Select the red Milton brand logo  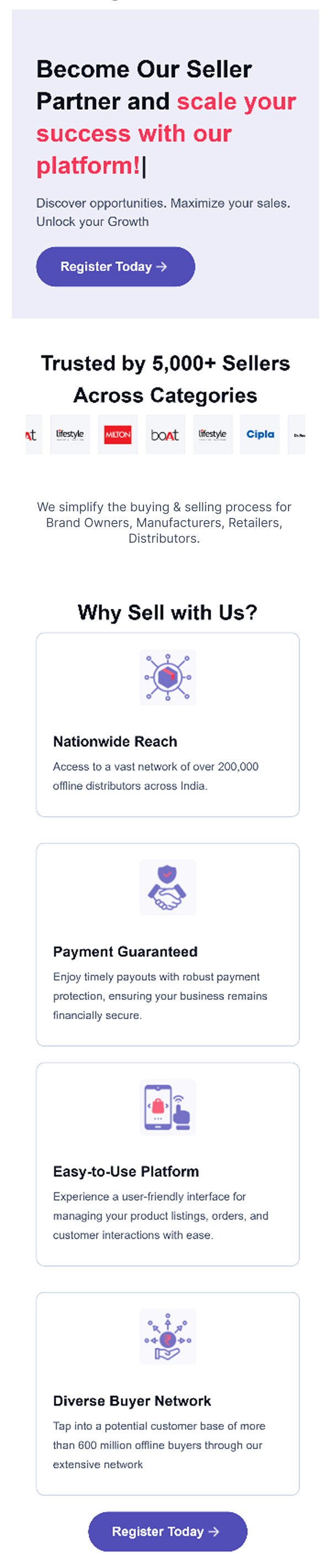click(x=118, y=434)
